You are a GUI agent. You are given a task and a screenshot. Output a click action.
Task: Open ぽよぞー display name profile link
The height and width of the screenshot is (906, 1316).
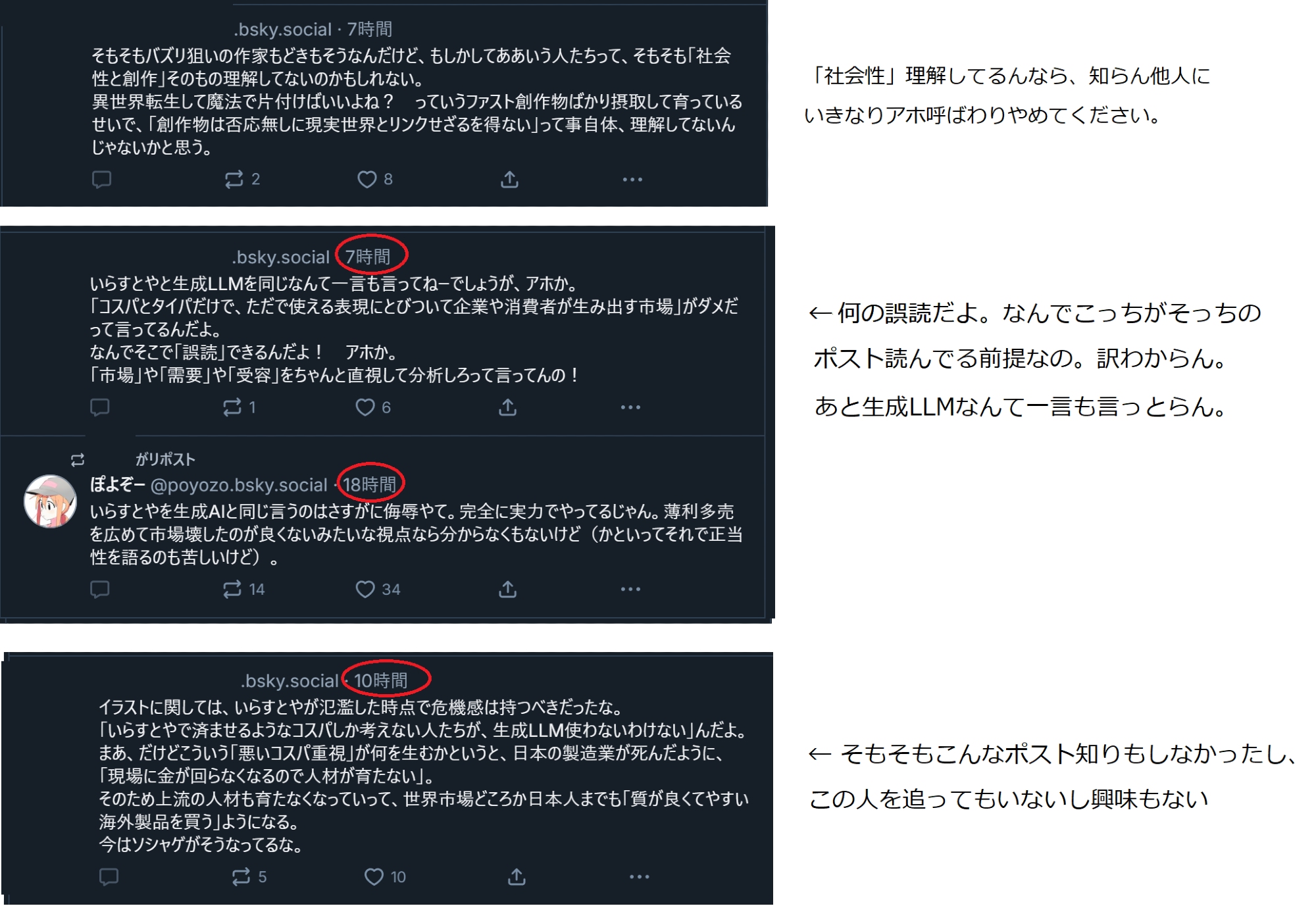(117, 484)
